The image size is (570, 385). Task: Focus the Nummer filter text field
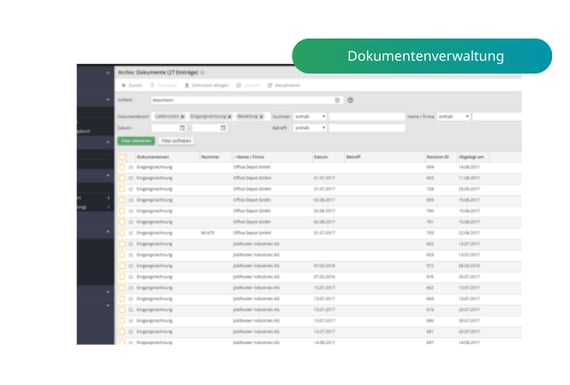tap(367, 117)
